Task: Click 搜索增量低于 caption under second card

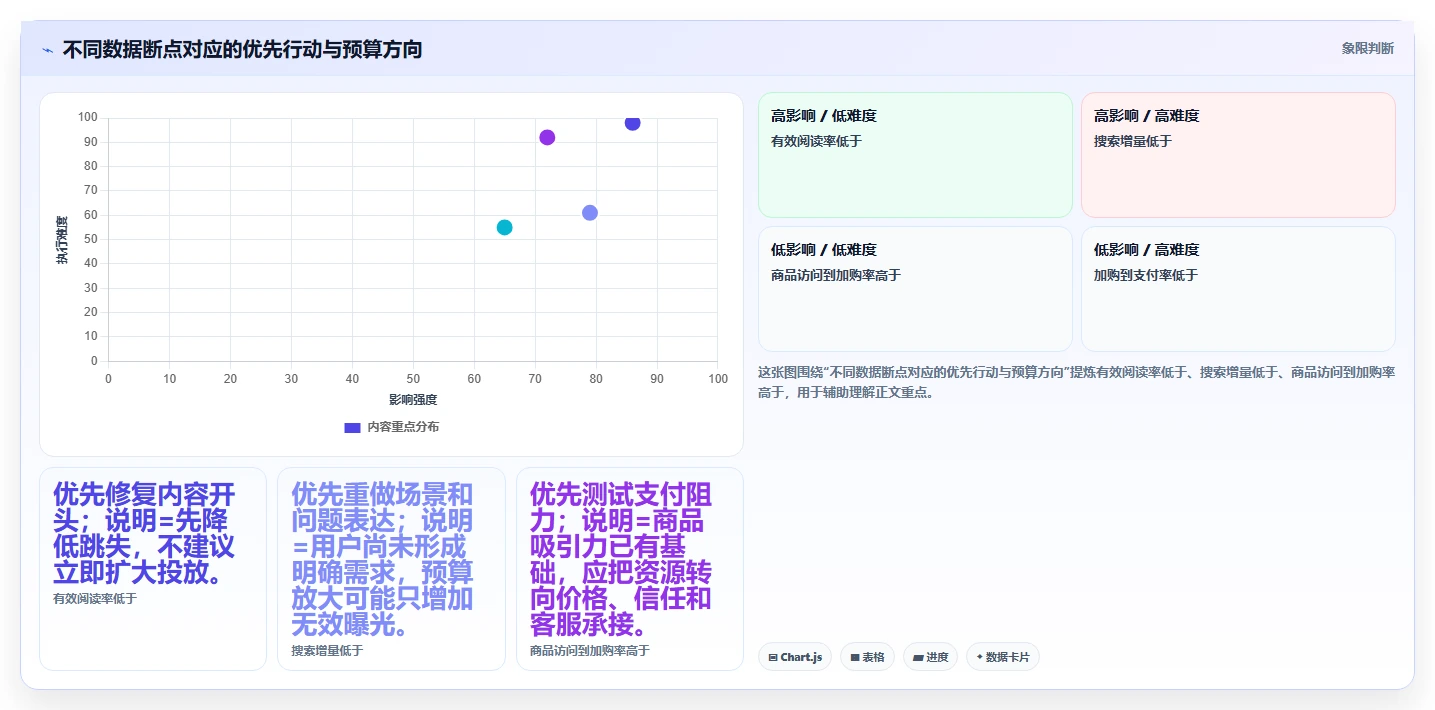Action: pyautogui.click(x=327, y=651)
